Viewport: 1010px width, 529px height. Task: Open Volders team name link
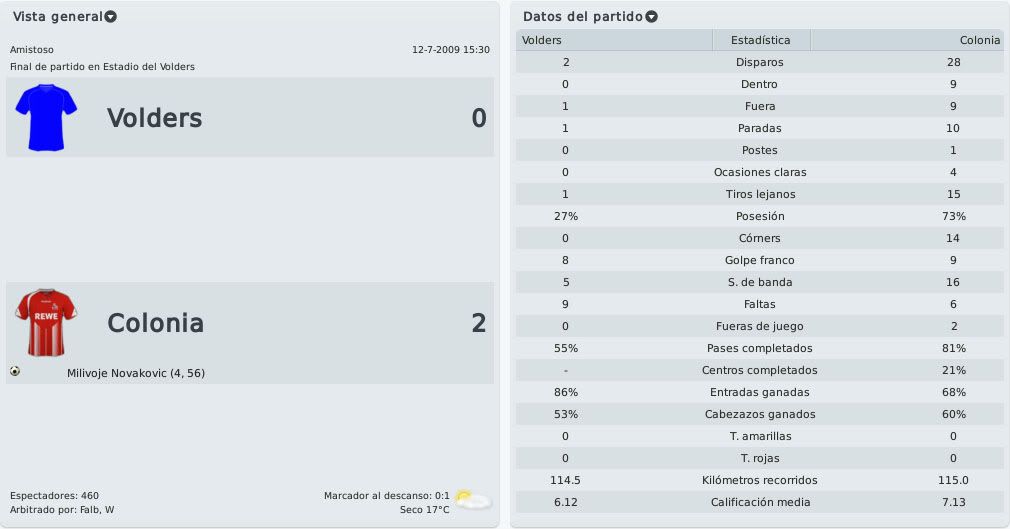click(x=155, y=118)
